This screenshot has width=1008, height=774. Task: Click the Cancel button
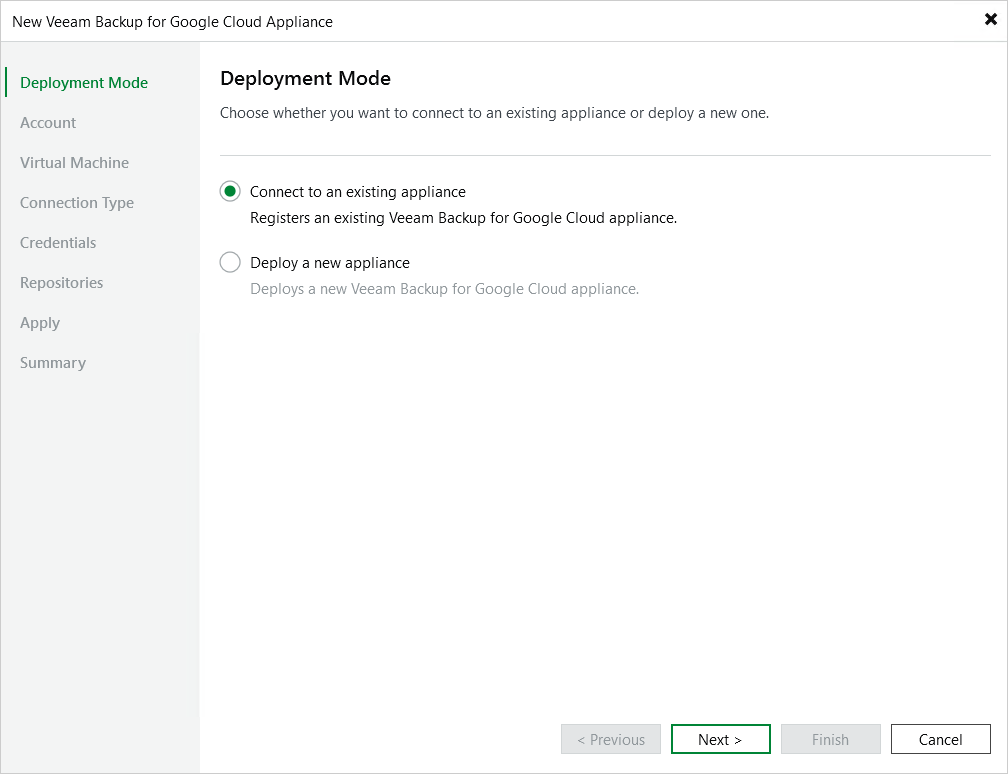[x=940, y=739]
